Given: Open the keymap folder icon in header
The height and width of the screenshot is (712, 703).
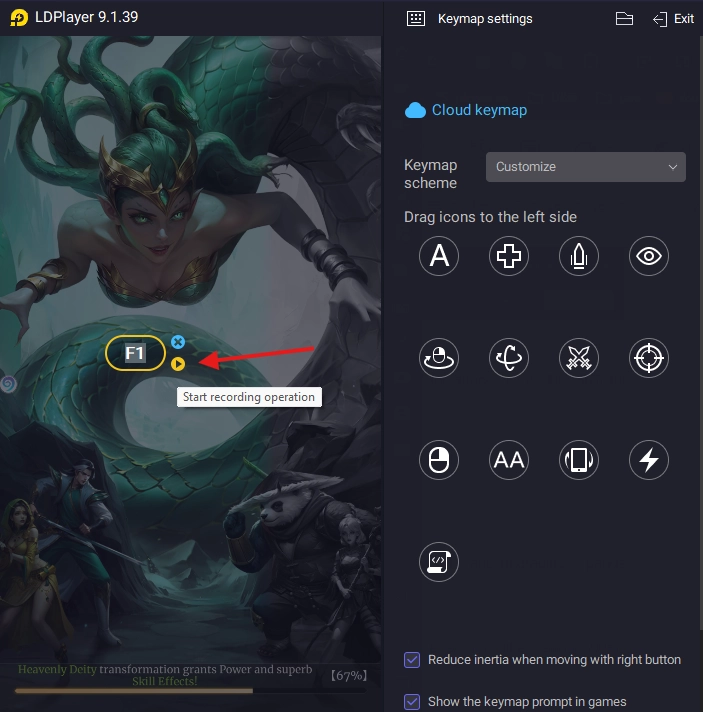Looking at the screenshot, I should coord(624,19).
